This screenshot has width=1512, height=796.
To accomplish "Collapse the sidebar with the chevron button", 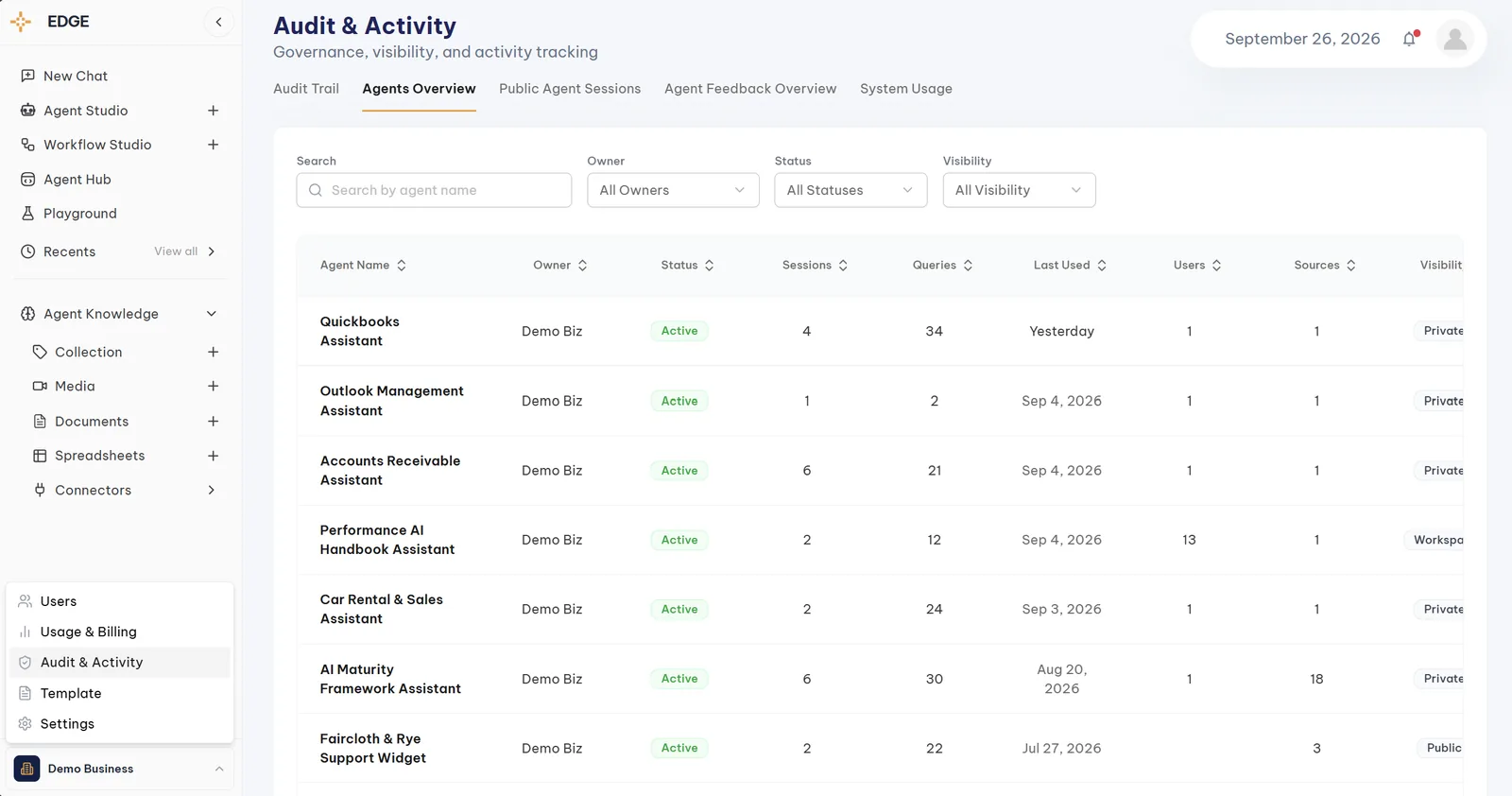I will [x=218, y=22].
